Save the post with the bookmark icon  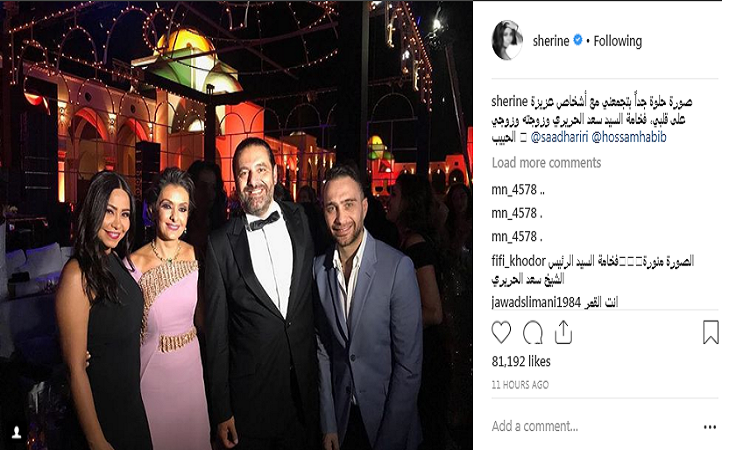(x=710, y=332)
